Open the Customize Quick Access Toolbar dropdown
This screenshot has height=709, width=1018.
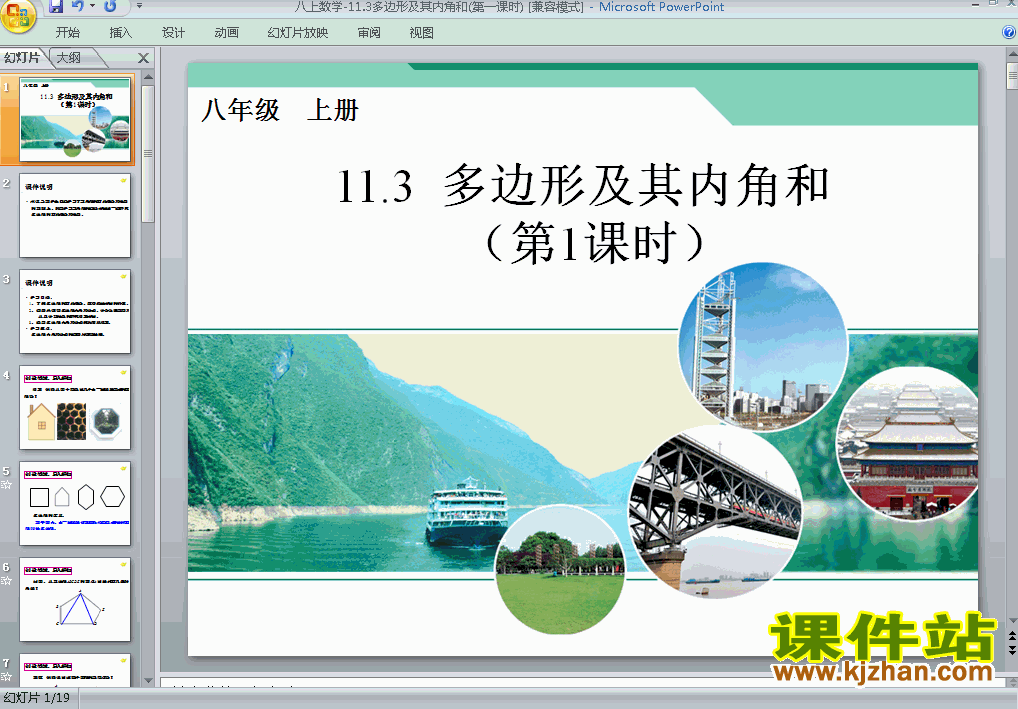click(139, 6)
